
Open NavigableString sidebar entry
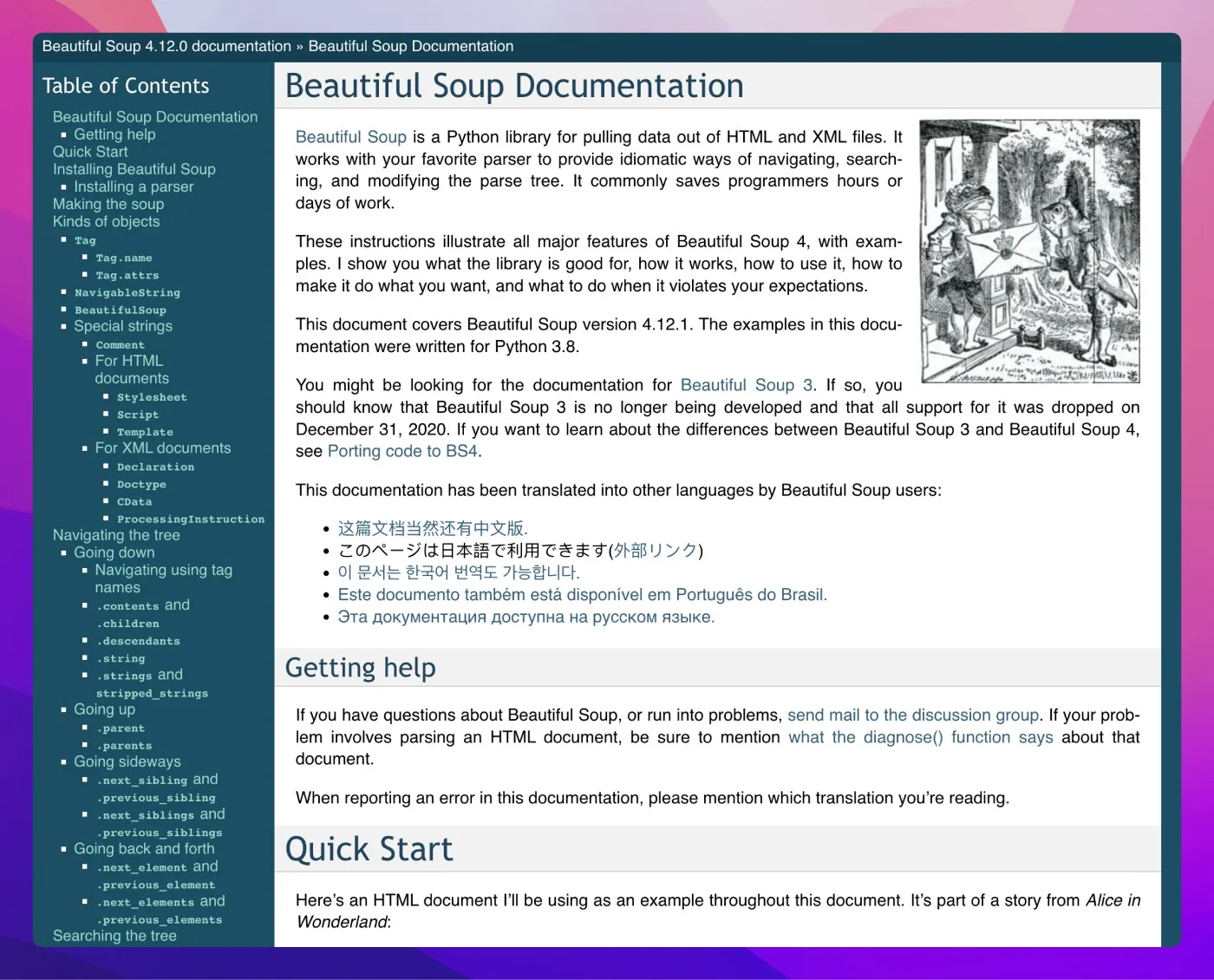point(127,292)
